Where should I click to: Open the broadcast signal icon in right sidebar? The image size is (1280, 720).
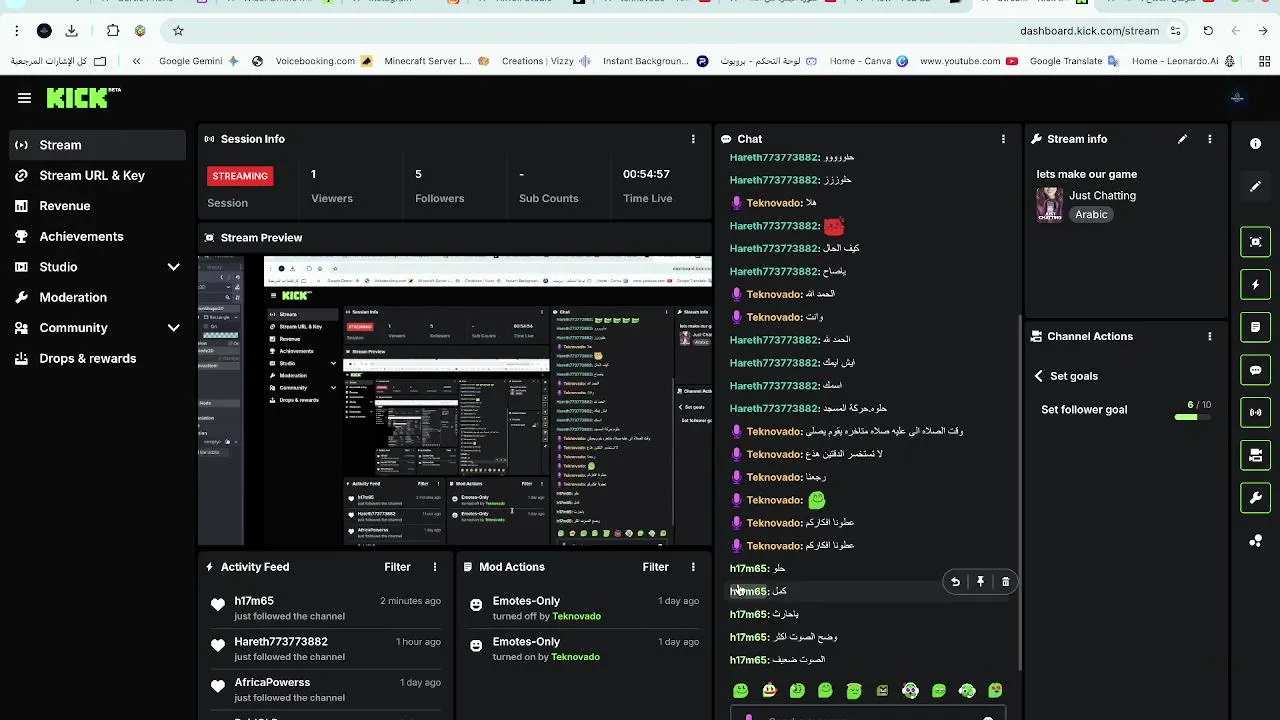click(x=1256, y=412)
